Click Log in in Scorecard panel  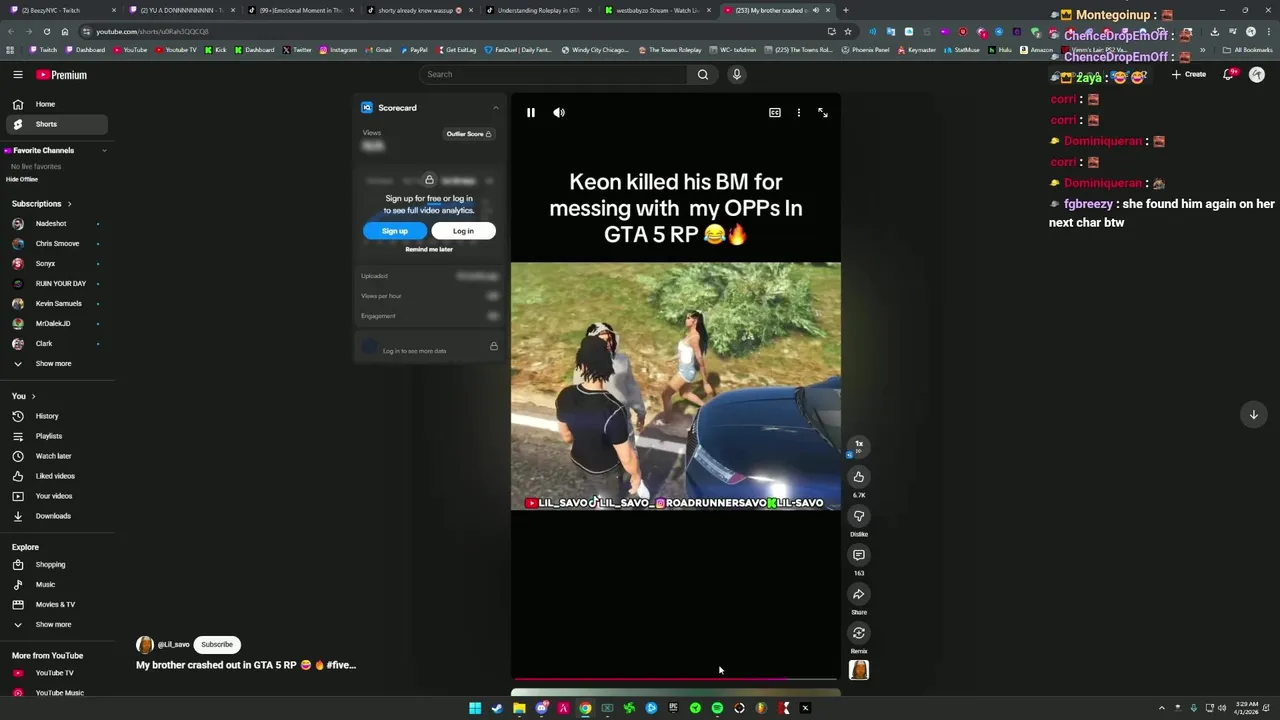point(463,231)
